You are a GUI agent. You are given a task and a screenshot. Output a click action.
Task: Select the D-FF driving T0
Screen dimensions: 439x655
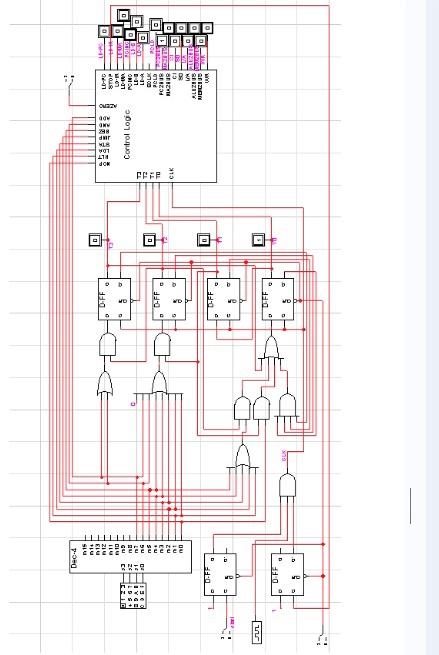278,299
